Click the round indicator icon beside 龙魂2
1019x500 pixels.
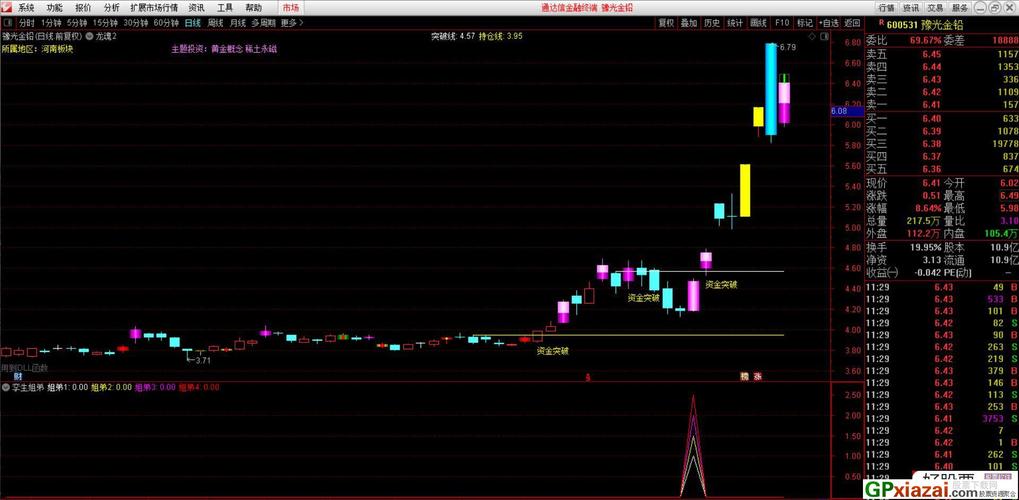click(x=88, y=36)
